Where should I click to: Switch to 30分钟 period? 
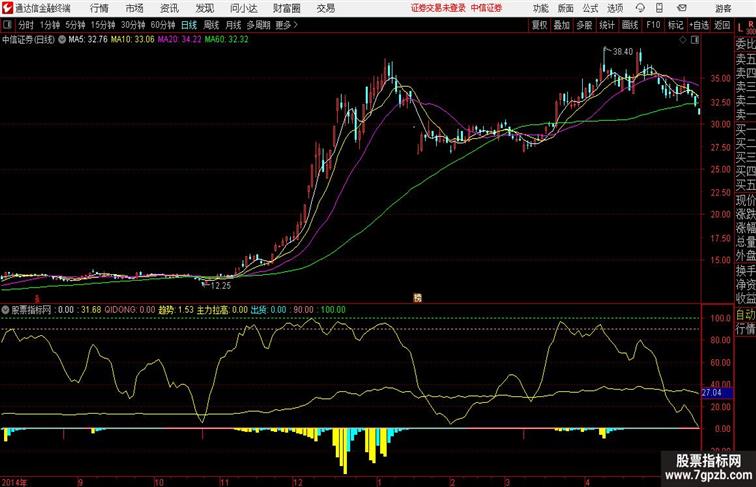[133, 25]
